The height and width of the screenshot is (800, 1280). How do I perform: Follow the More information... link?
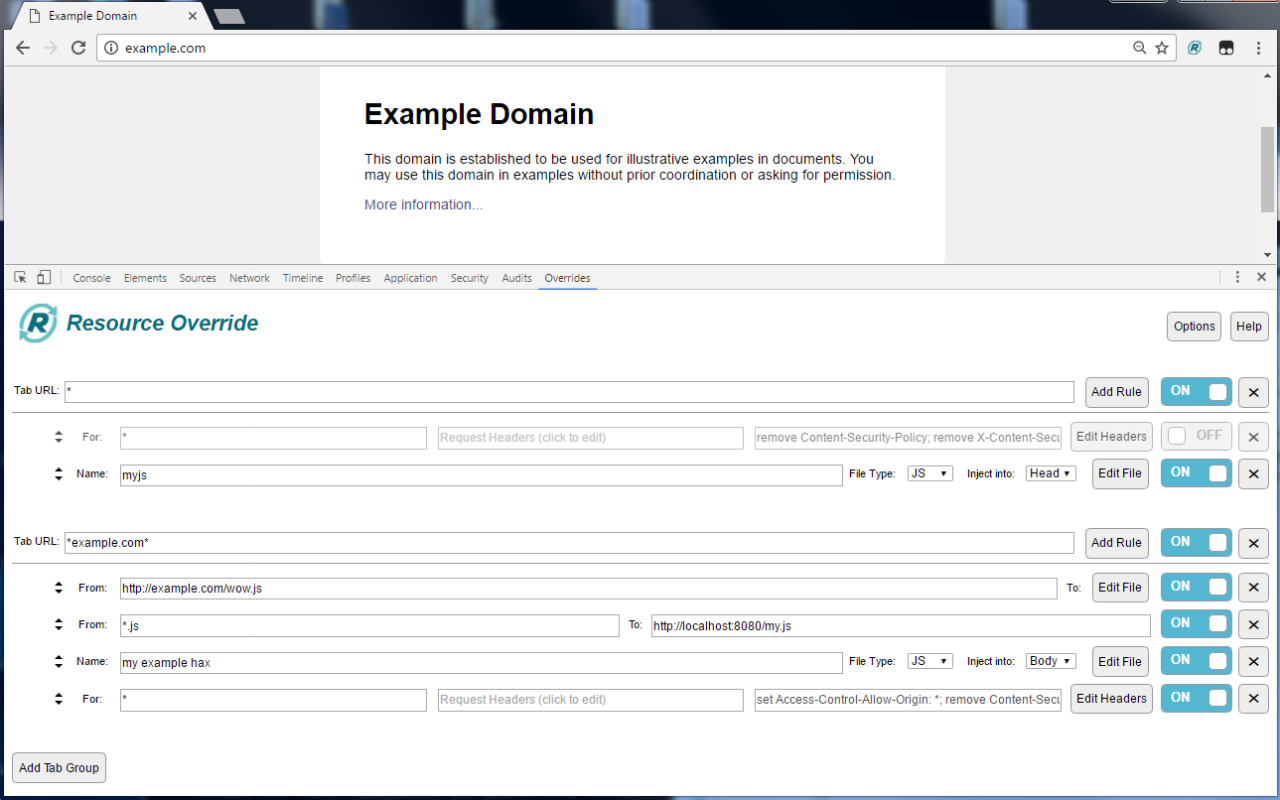click(x=423, y=205)
